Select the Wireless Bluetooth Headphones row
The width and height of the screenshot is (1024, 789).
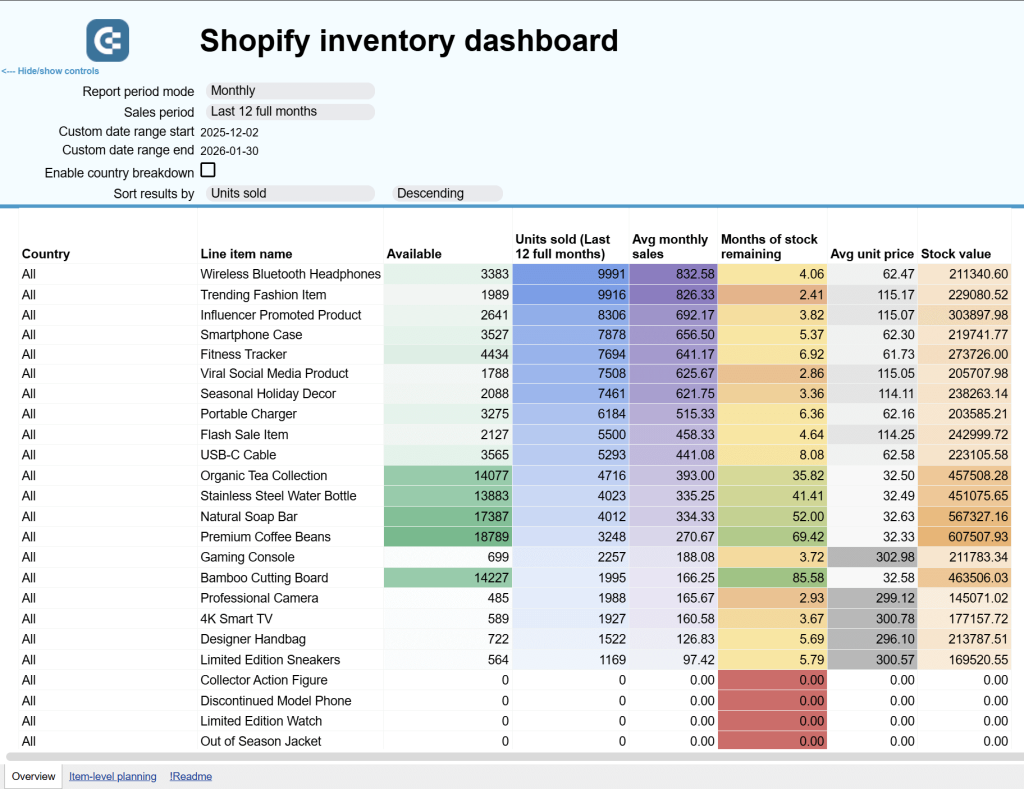(291, 273)
